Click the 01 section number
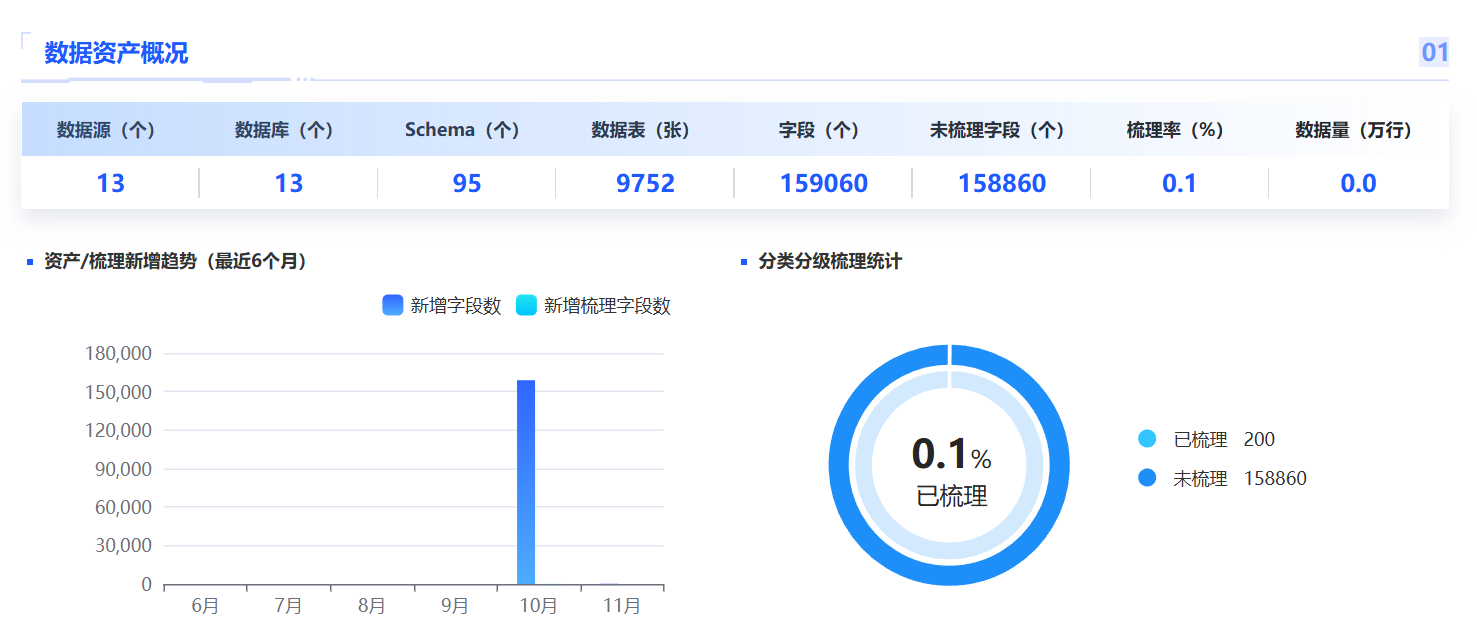This screenshot has width=1477, height=636. (x=1435, y=52)
